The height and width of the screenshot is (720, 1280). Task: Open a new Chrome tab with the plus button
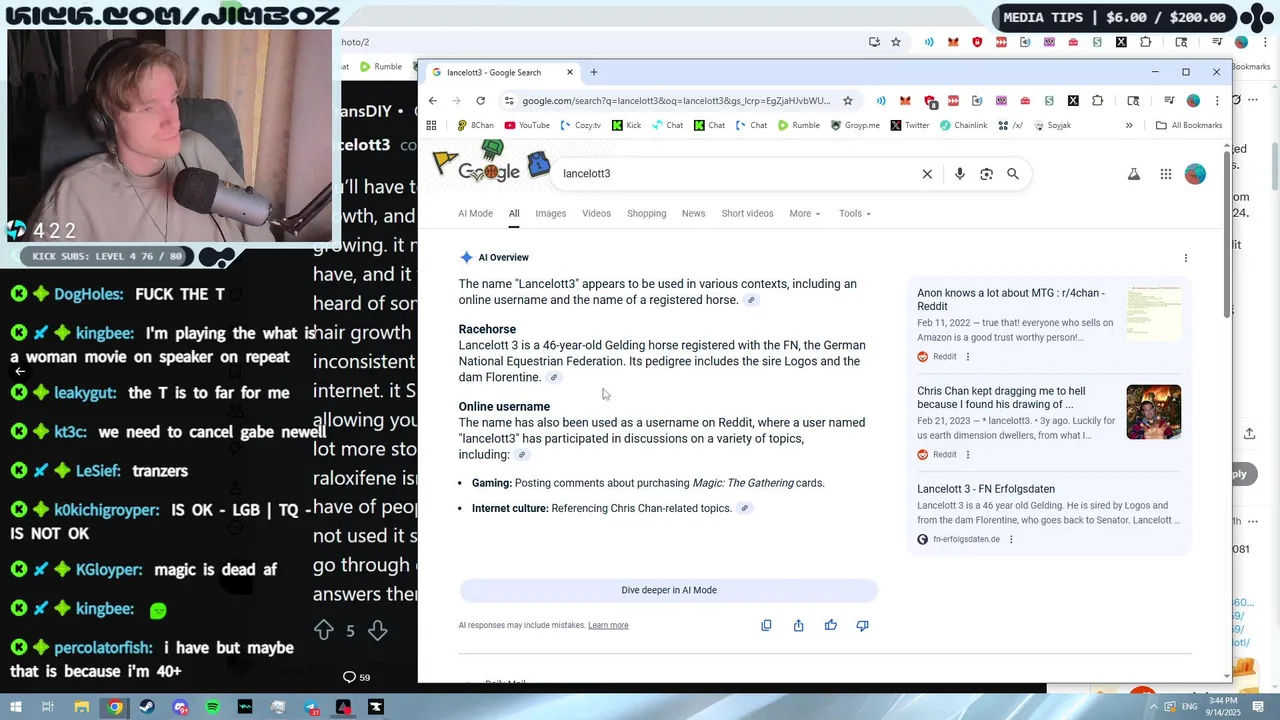pyautogui.click(x=594, y=72)
